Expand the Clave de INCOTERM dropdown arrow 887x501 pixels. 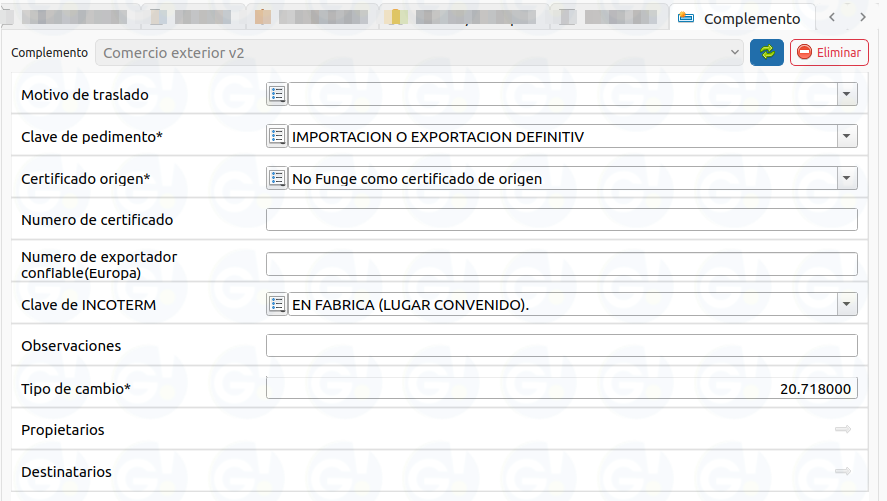click(x=847, y=304)
